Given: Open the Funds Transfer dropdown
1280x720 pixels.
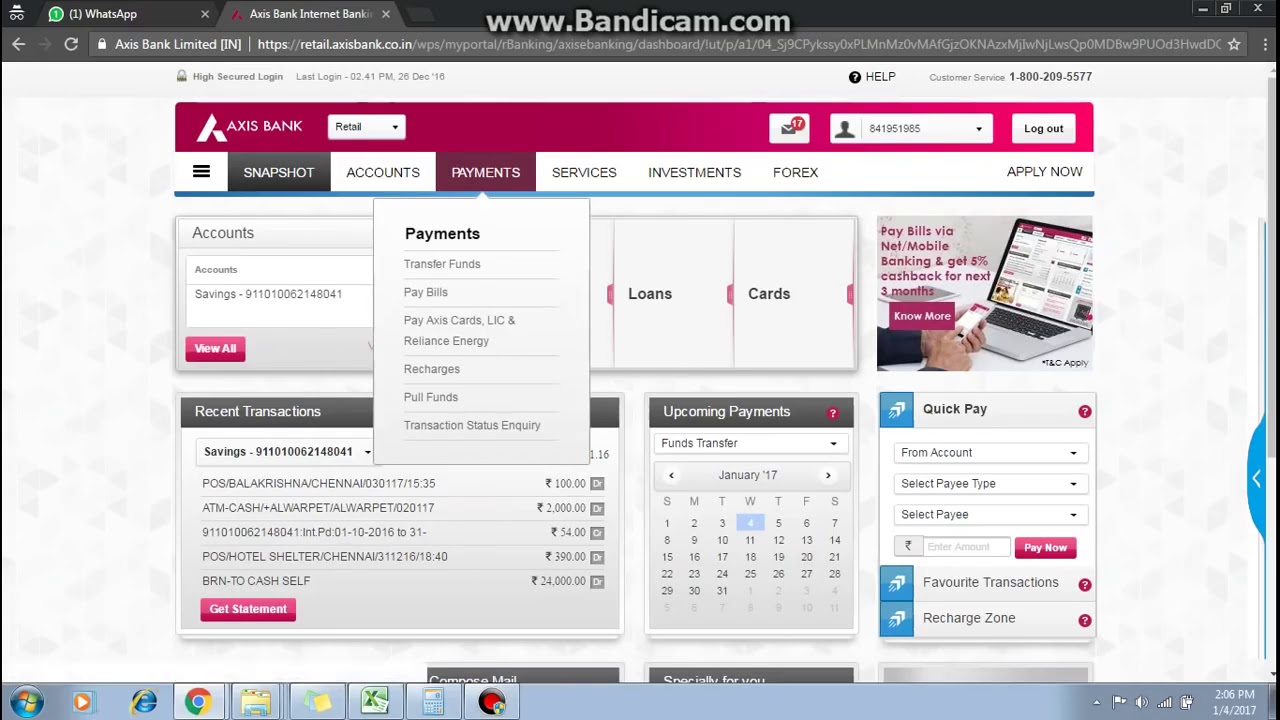Looking at the screenshot, I should pyautogui.click(x=749, y=443).
